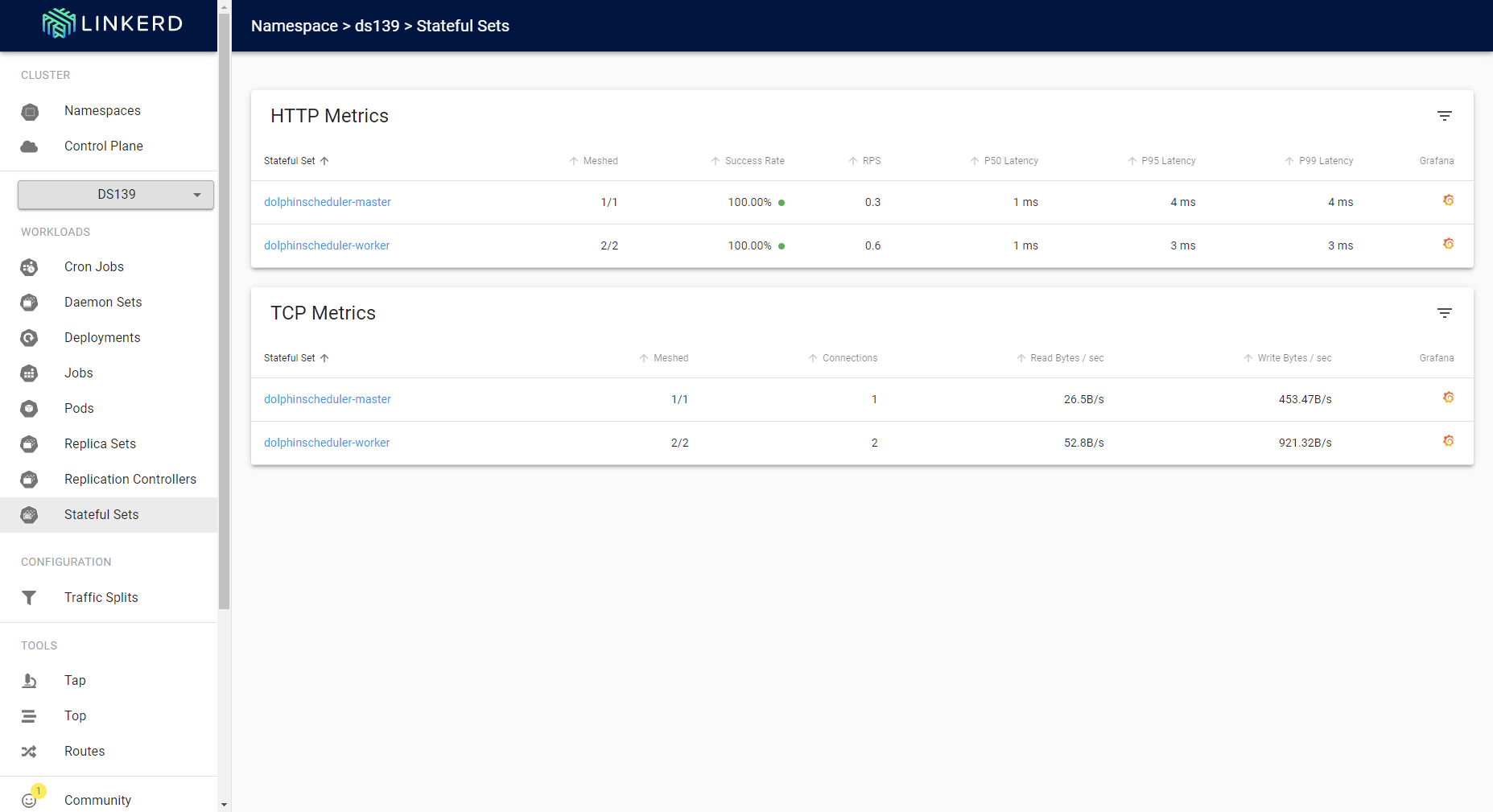Click the filter icon in HTTP Metrics
The height and width of the screenshot is (812, 1493).
point(1444,116)
